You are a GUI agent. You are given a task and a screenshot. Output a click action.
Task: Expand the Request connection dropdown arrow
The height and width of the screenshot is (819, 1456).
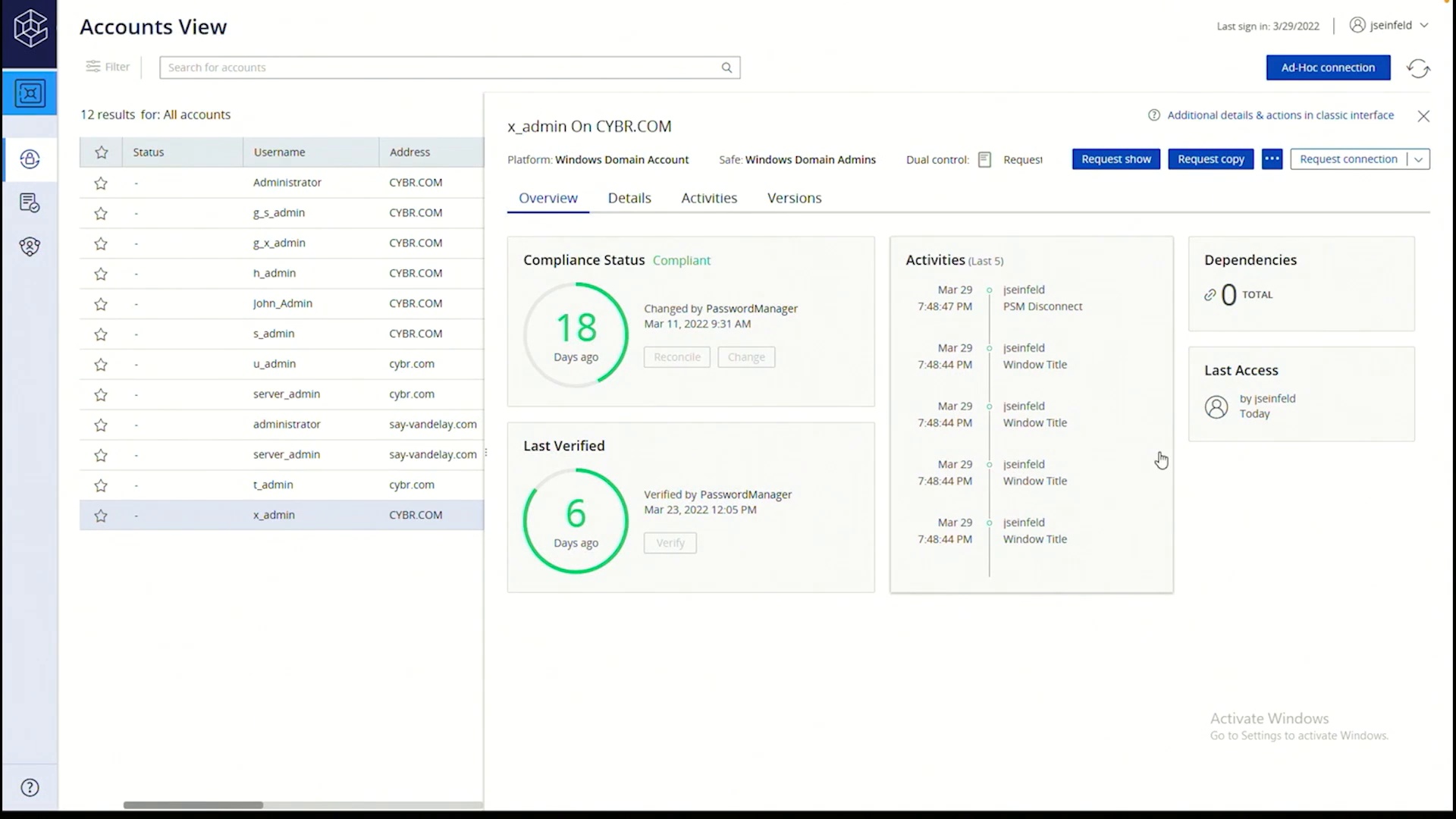click(1418, 159)
